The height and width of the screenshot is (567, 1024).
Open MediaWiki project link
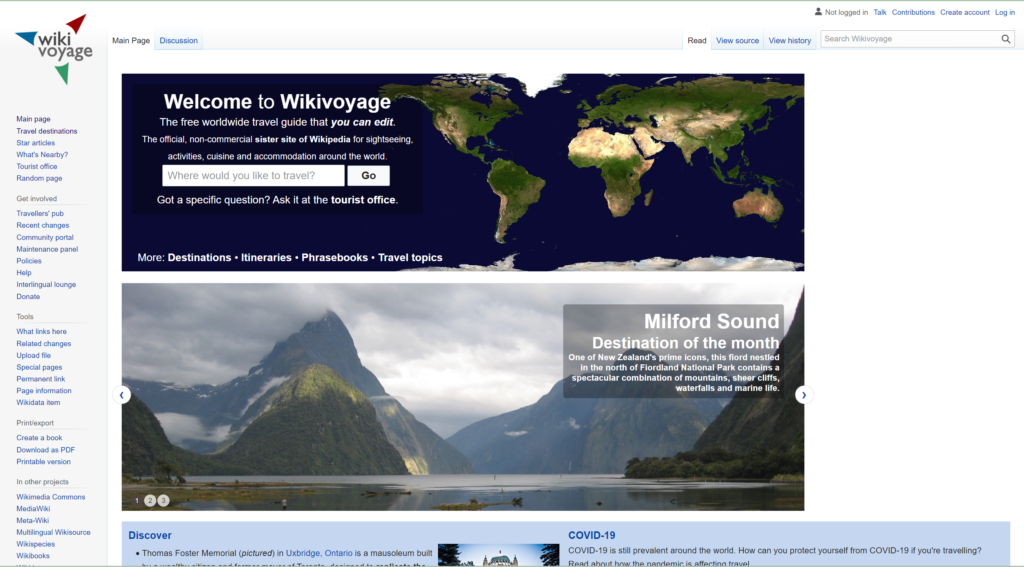click(33, 509)
